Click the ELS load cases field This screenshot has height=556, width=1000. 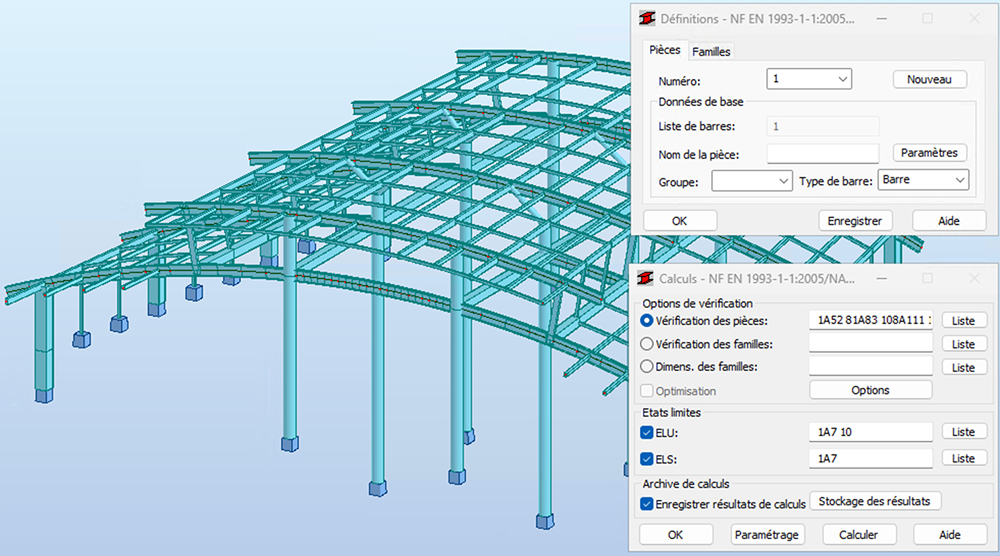pos(871,458)
